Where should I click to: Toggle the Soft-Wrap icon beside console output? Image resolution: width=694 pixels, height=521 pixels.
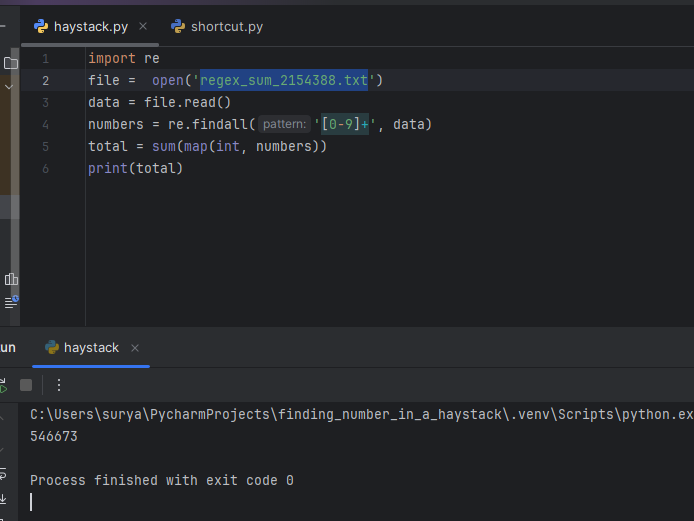[3, 474]
